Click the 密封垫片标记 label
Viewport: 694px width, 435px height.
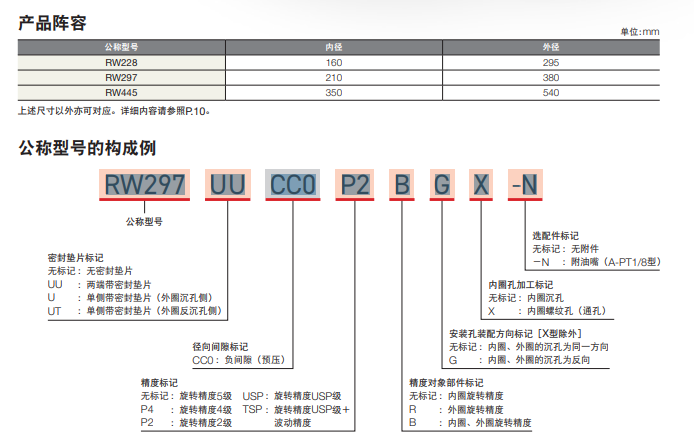tap(76, 258)
